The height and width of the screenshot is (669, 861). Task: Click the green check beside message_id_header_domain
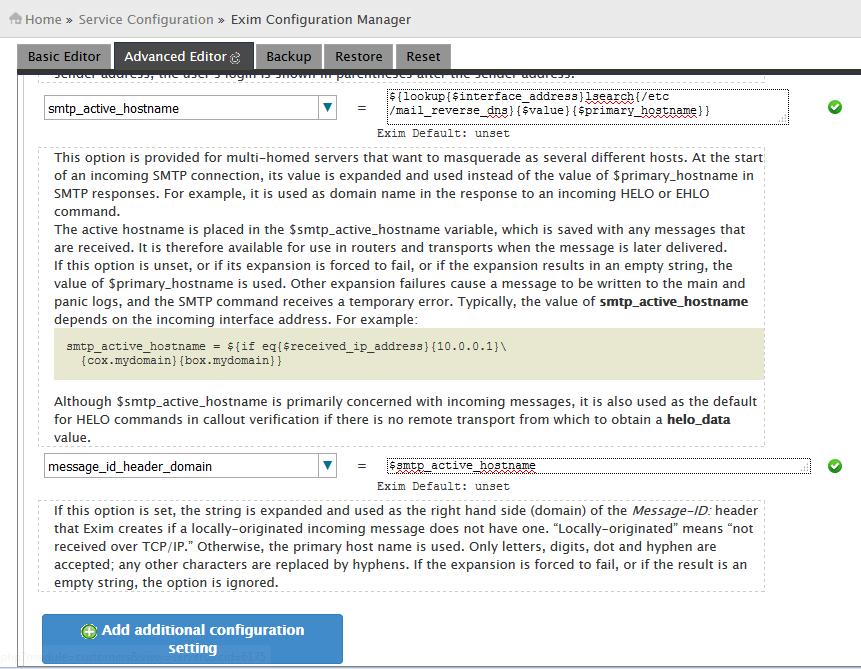pos(835,466)
